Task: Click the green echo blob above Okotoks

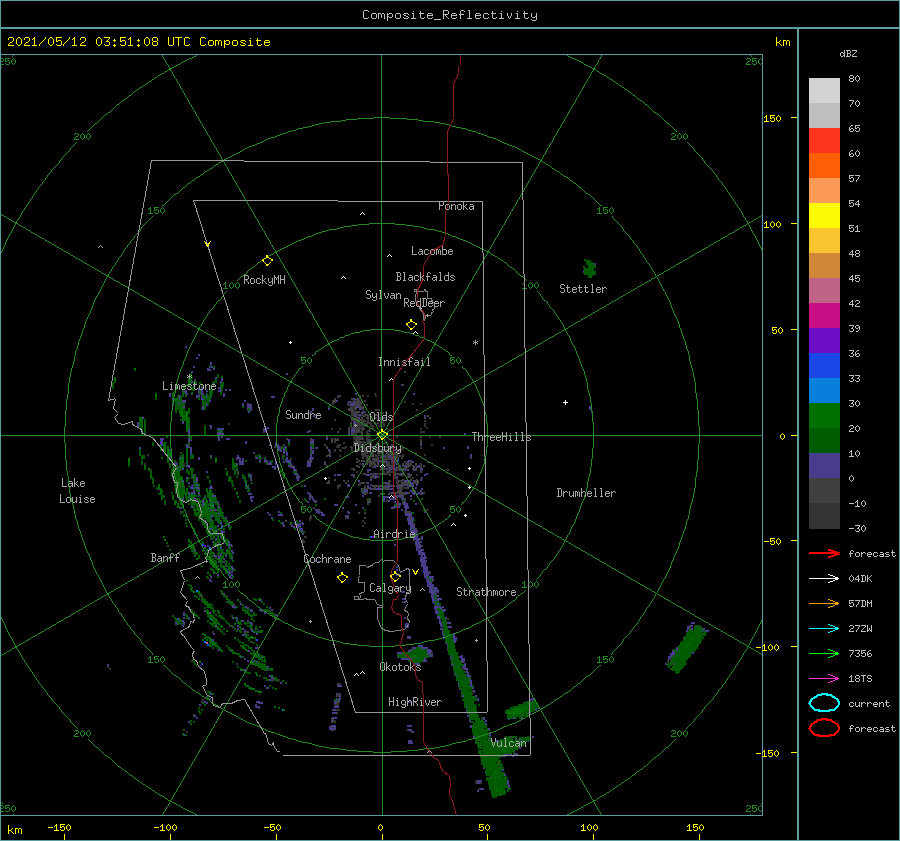Action: [414, 653]
